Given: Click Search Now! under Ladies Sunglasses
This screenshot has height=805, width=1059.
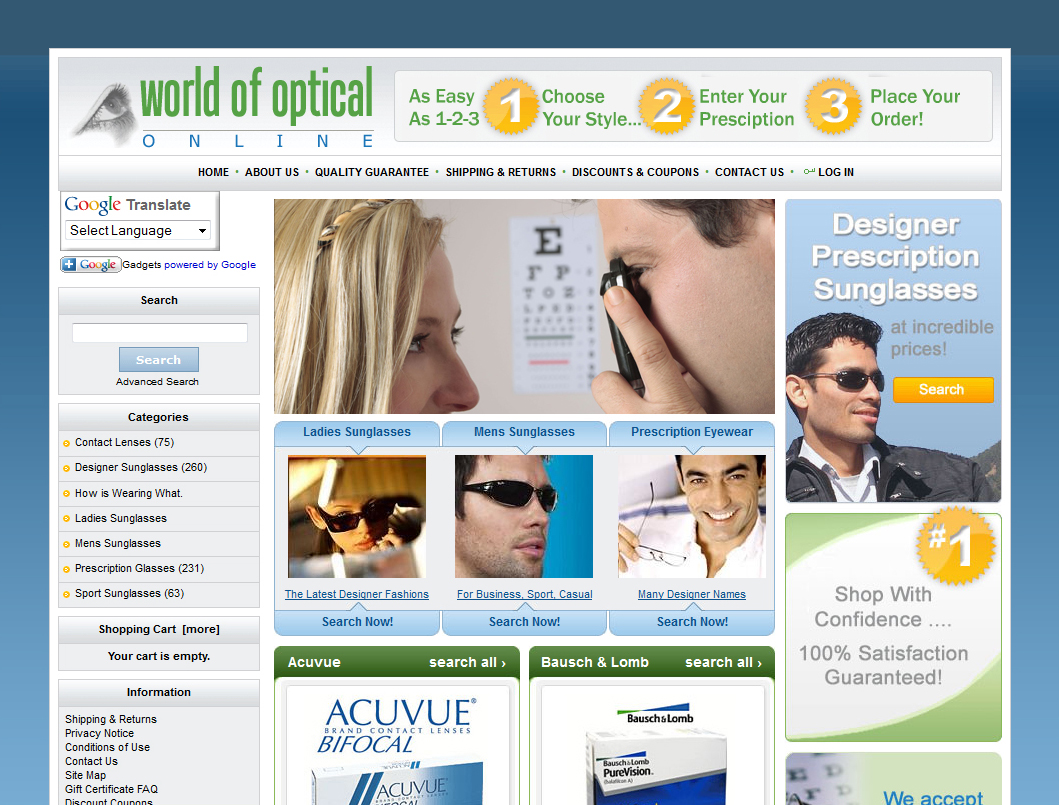Looking at the screenshot, I should pos(357,622).
